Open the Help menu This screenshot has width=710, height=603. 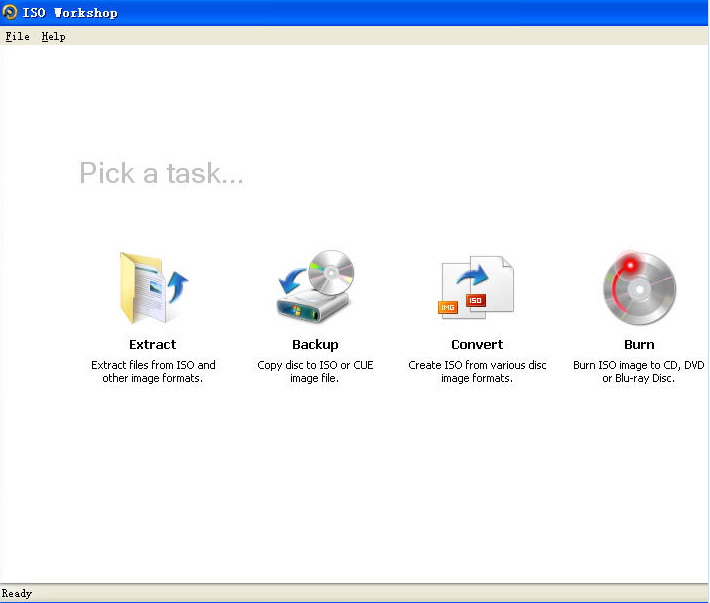pyautogui.click(x=53, y=36)
